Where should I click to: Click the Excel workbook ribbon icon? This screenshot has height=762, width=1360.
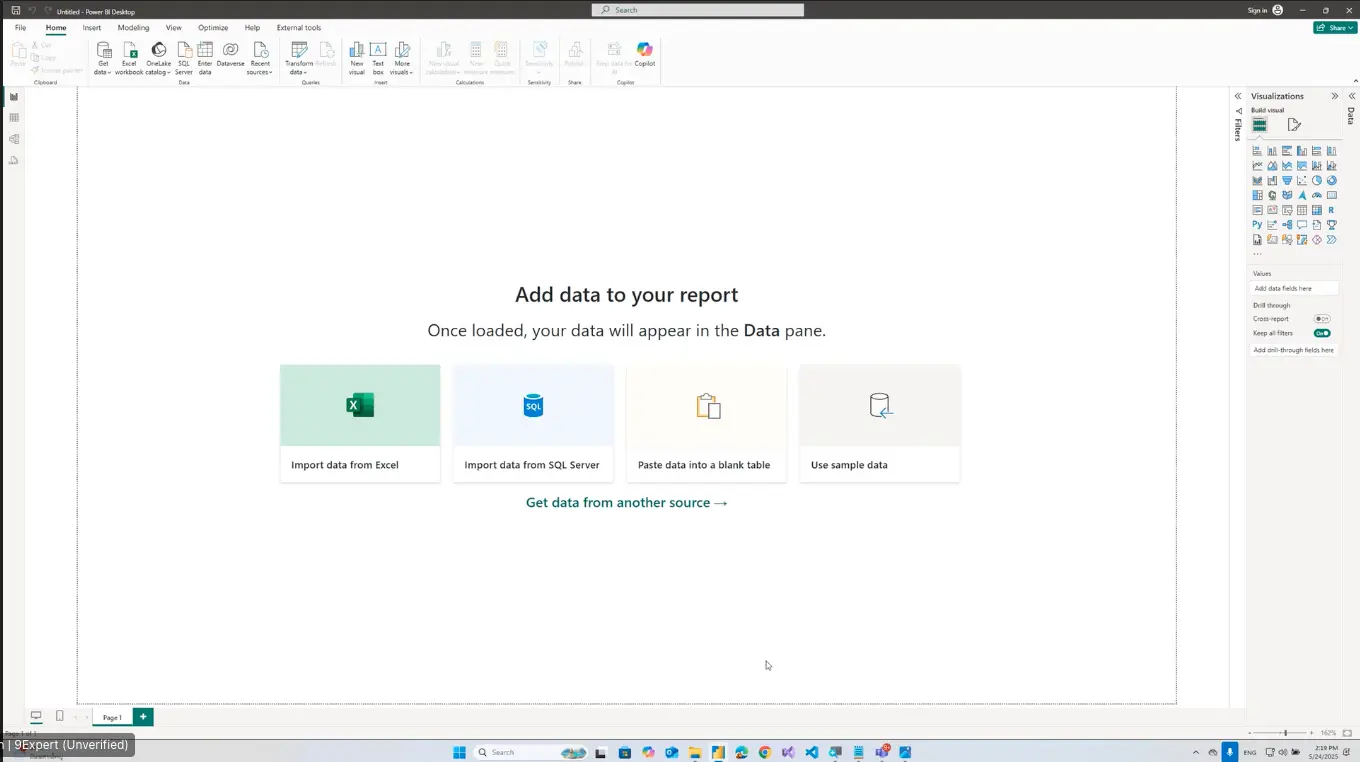[x=129, y=59]
